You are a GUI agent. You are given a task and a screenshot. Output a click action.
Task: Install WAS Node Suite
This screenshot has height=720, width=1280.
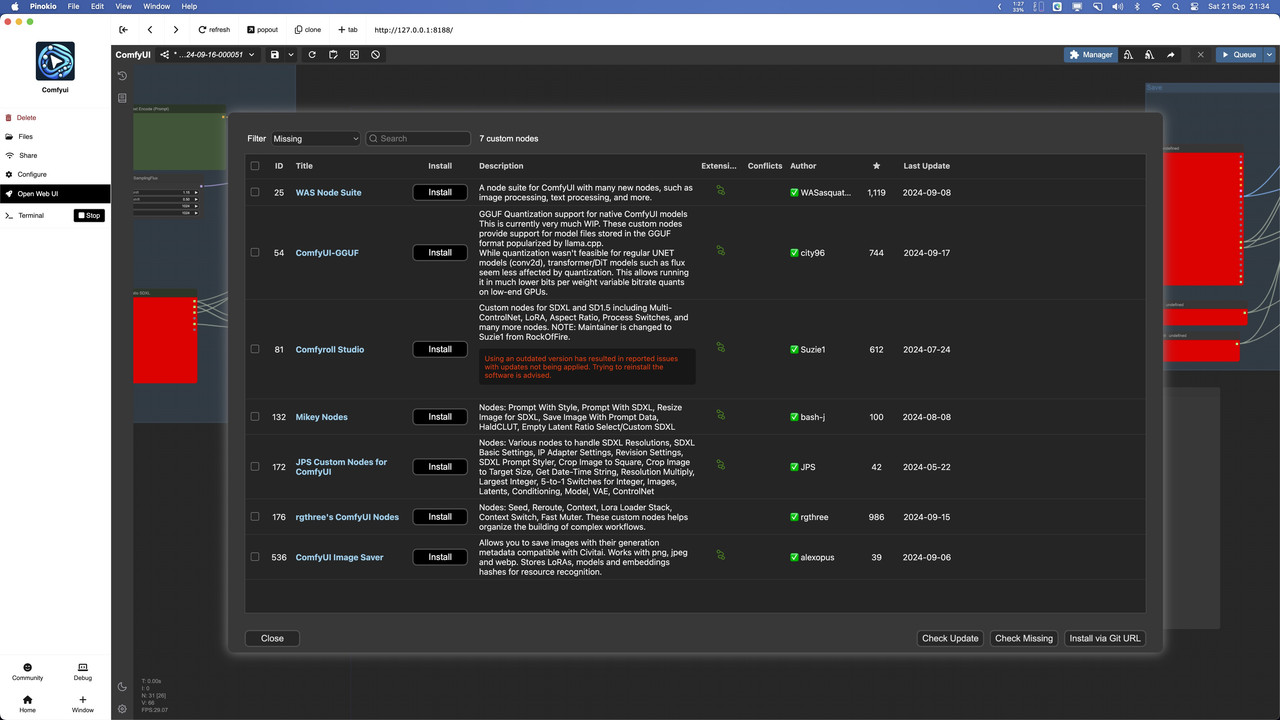click(x=440, y=192)
